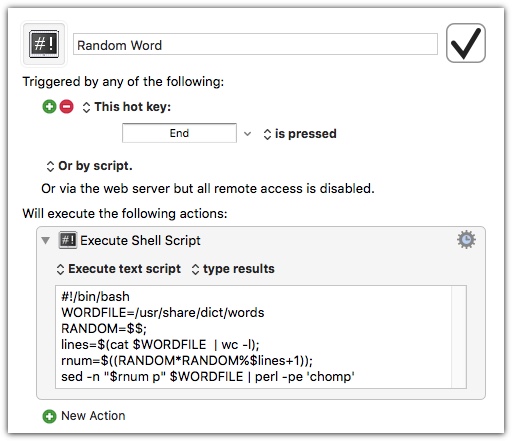Collapse the Execute Shell Script action
The width and height of the screenshot is (512, 441).
(x=45, y=240)
